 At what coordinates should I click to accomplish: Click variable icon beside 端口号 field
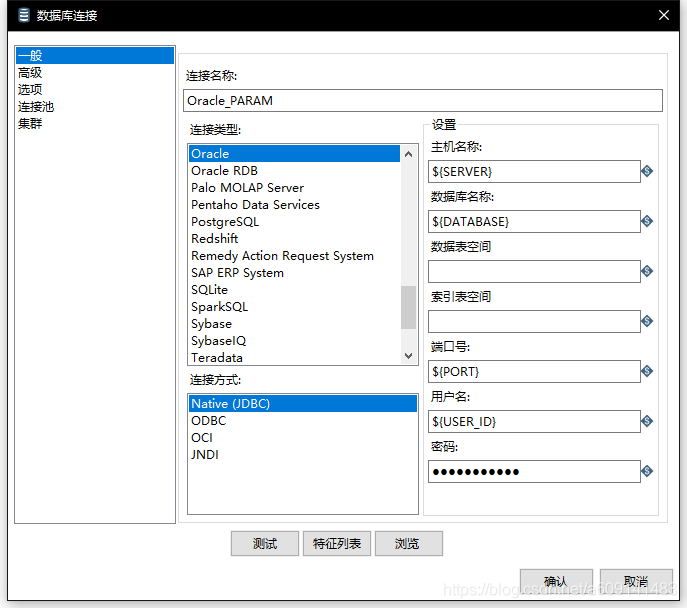[x=647, y=371]
